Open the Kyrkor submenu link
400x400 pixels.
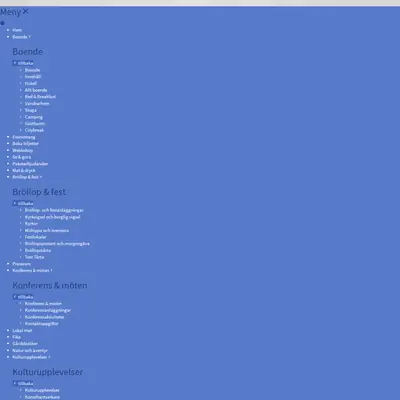click(31, 224)
